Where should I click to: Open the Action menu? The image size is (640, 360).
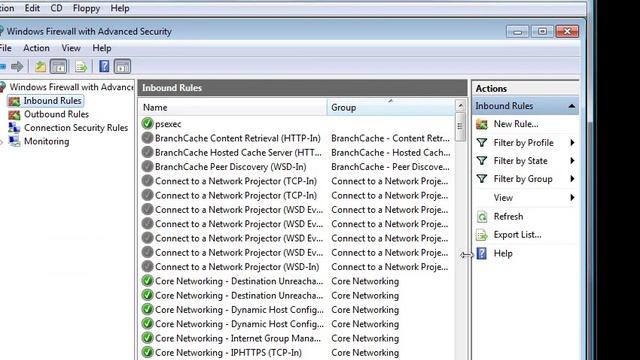point(36,48)
